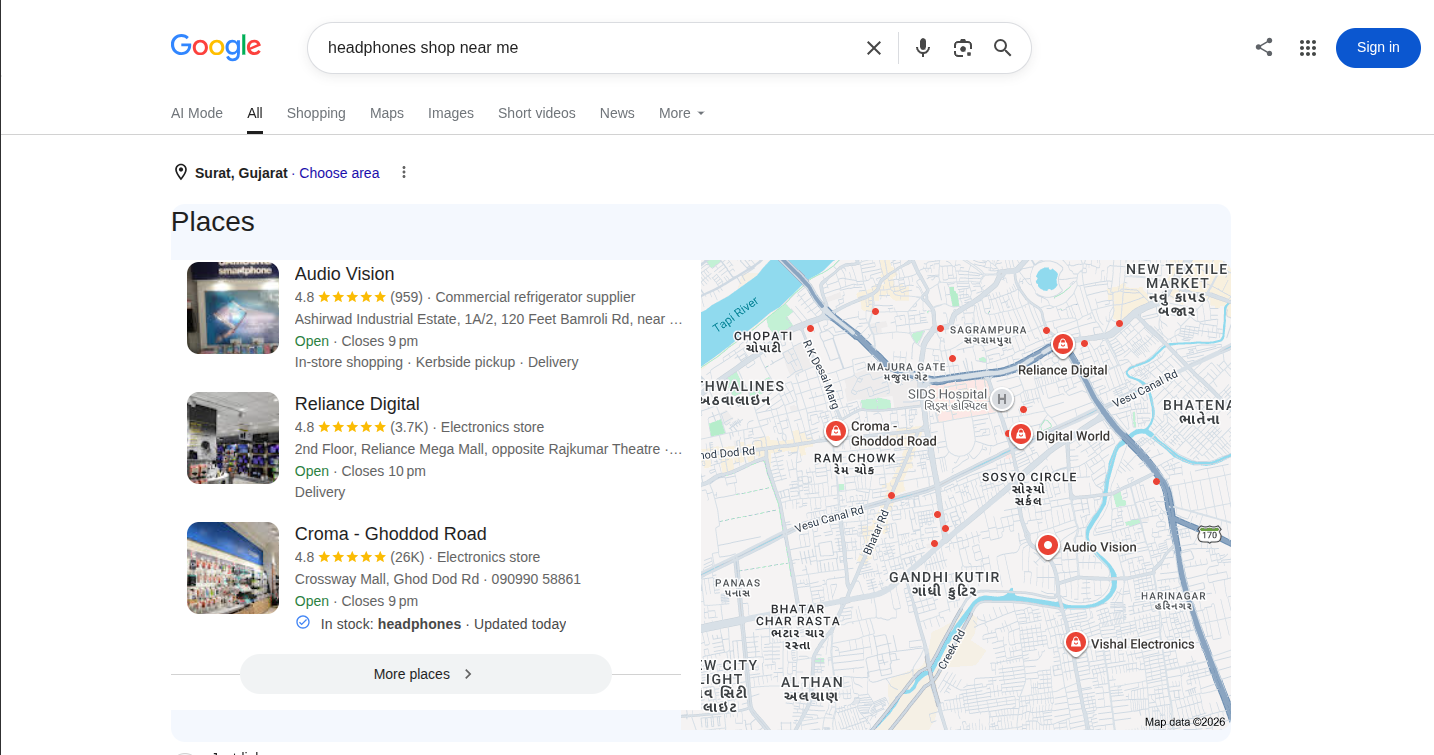Image resolution: width=1434 pixels, height=755 pixels.
Task: Select Digital World map pin
Action: (1021, 435)
